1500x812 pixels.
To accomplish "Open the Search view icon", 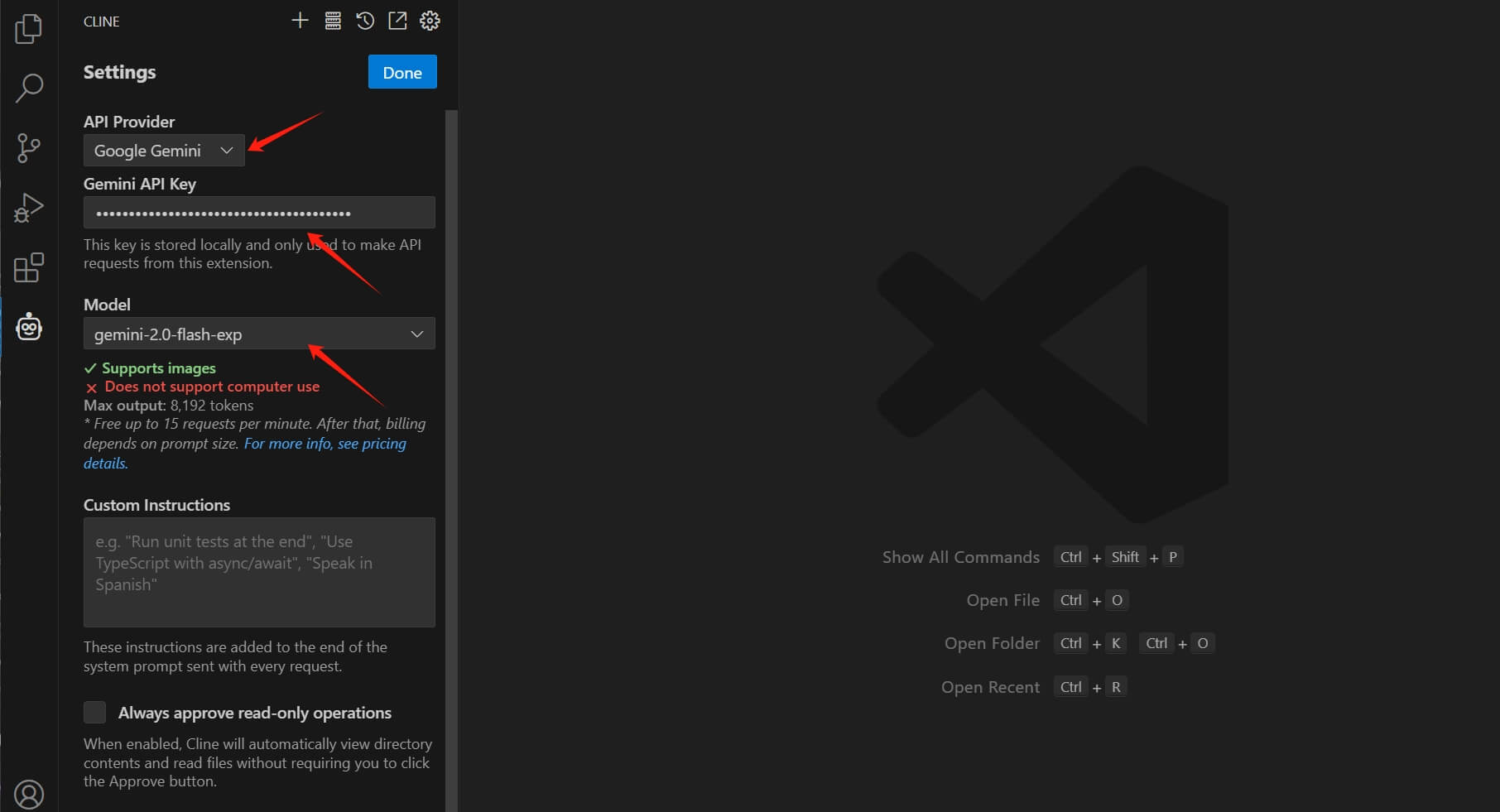I will pos(29,88).
